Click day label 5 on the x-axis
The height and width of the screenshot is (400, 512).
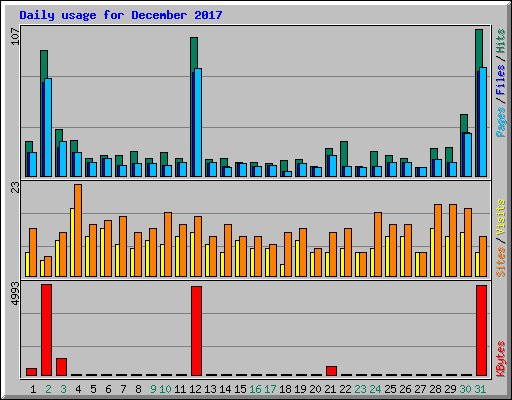93,389
